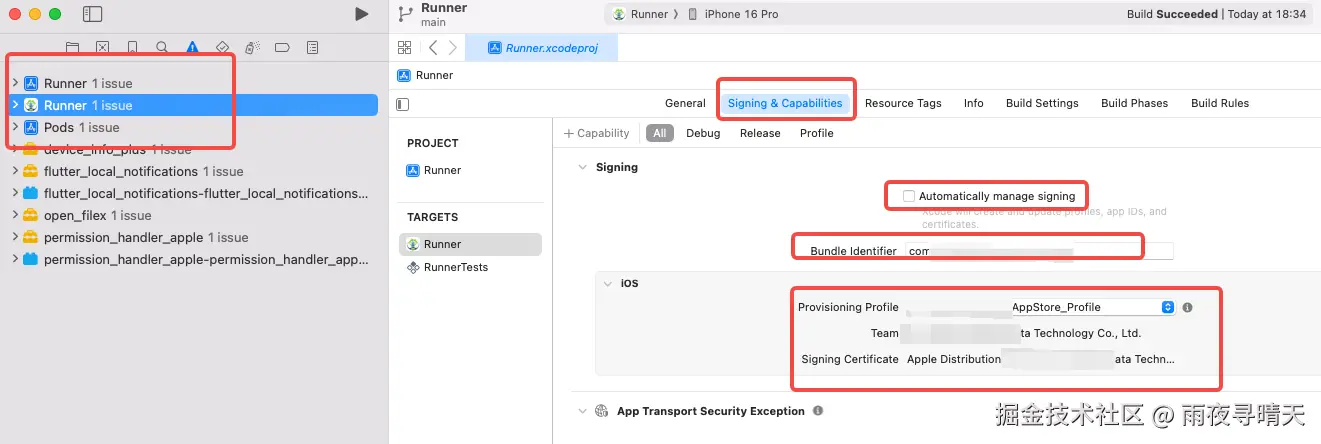Viewport: 1321px width, 444px height.
Task: Click the Bundle Identifier text field
Action: (1038, 251)
